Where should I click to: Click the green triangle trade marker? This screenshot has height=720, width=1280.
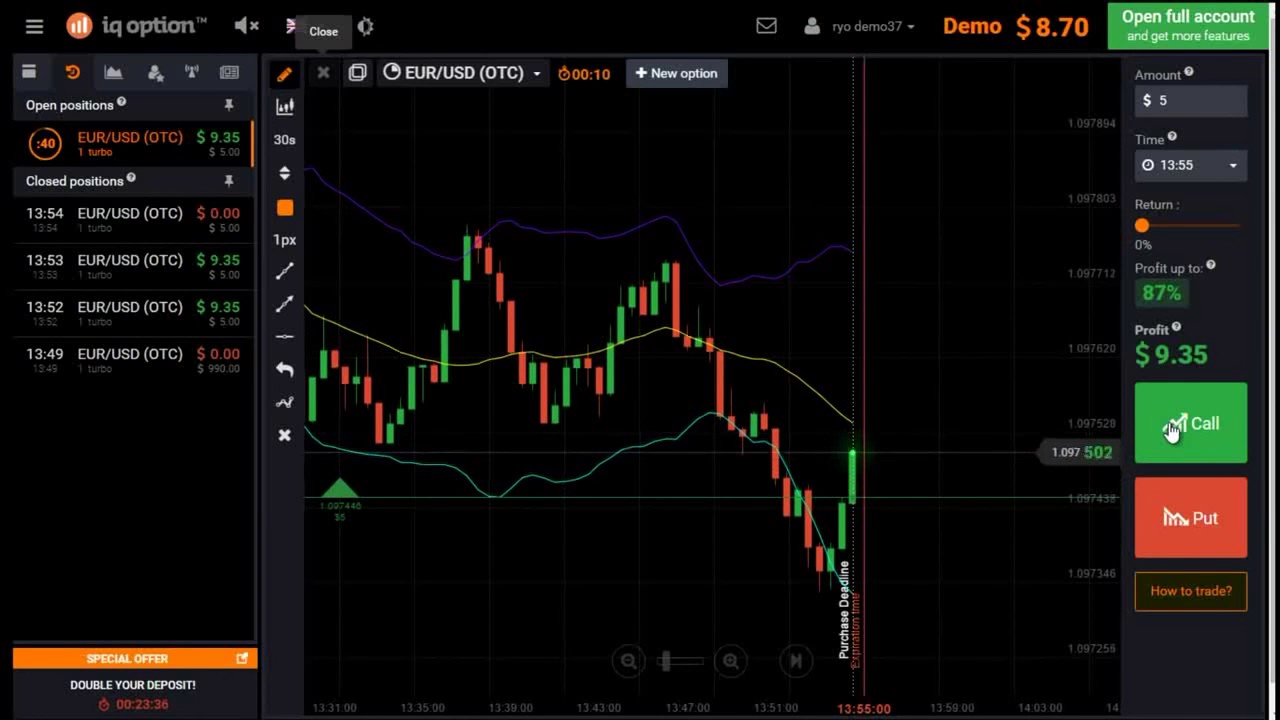[x=339, y=488]
